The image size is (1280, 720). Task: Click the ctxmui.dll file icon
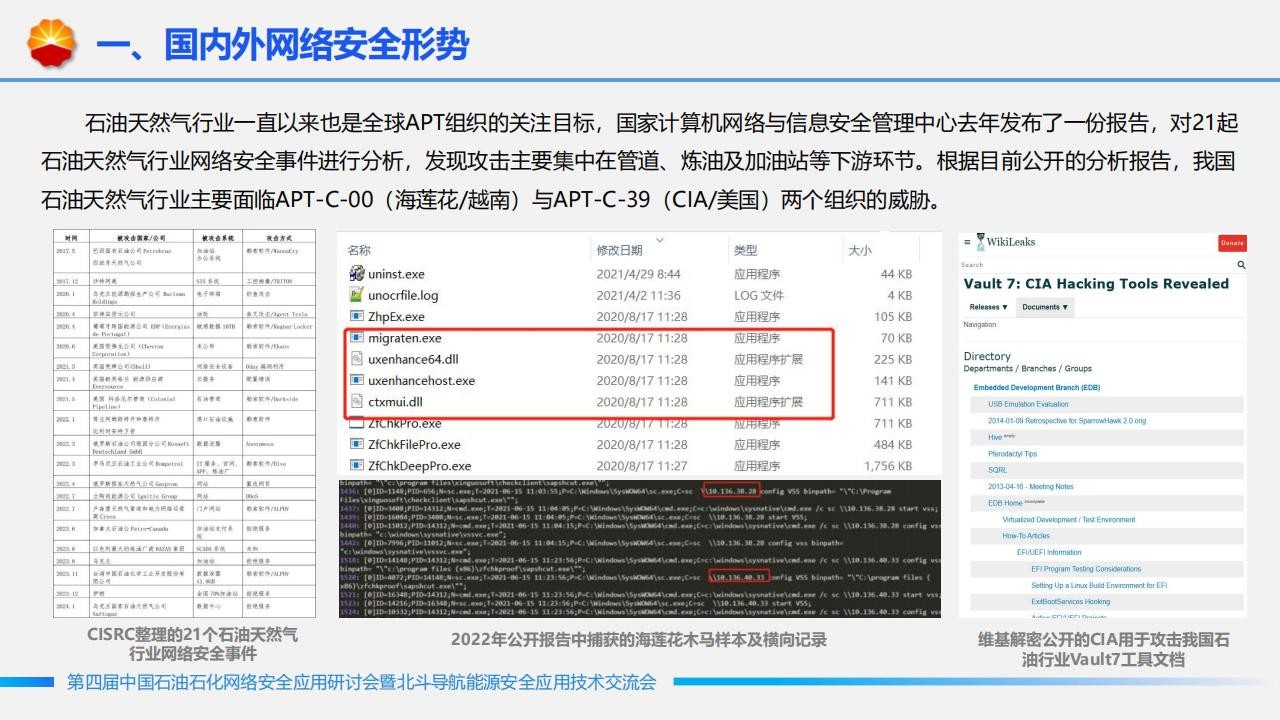pyautogui.click(x=357, y=402)
